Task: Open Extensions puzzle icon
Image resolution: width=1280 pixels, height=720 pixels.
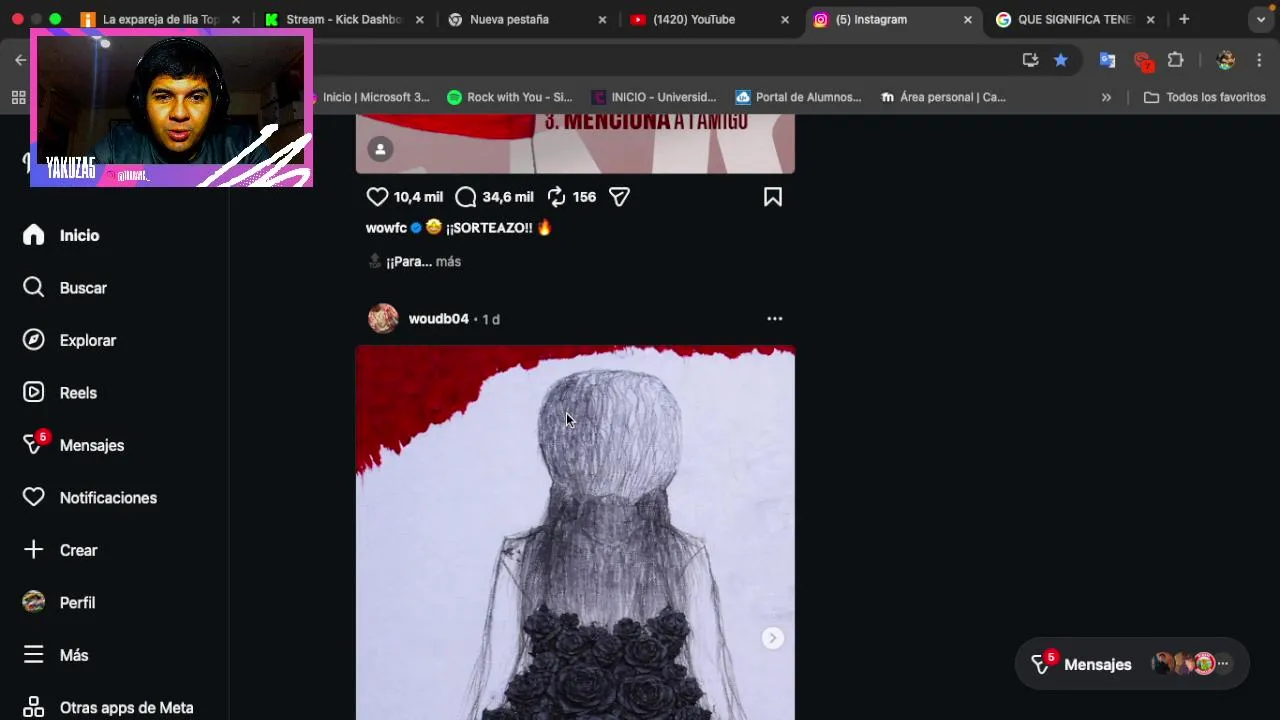Action: pyautogui.click(x=1176, y=60)
